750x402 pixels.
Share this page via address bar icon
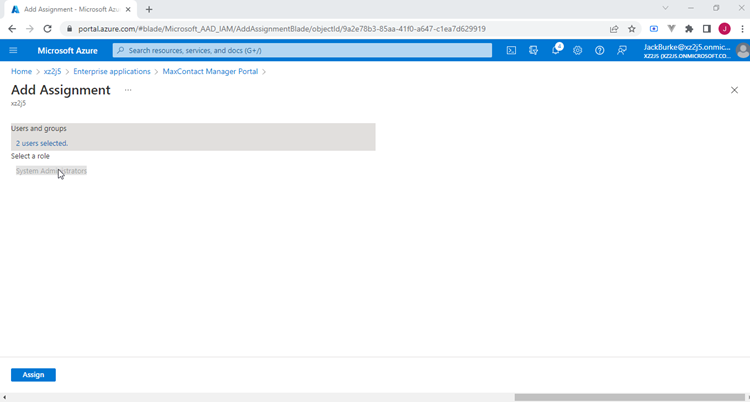[614, 29]
